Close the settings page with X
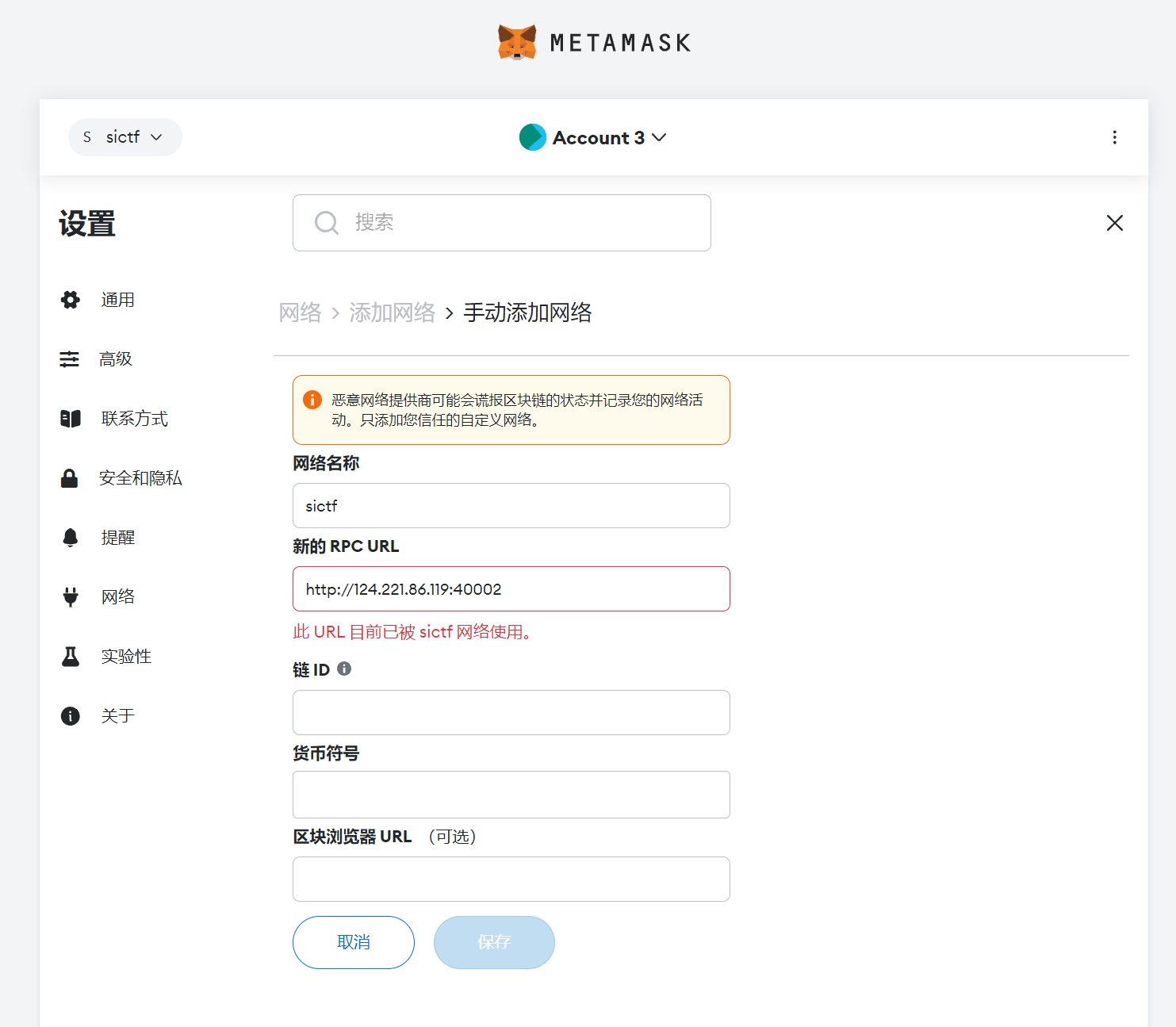 click(x=1114, y=223)
